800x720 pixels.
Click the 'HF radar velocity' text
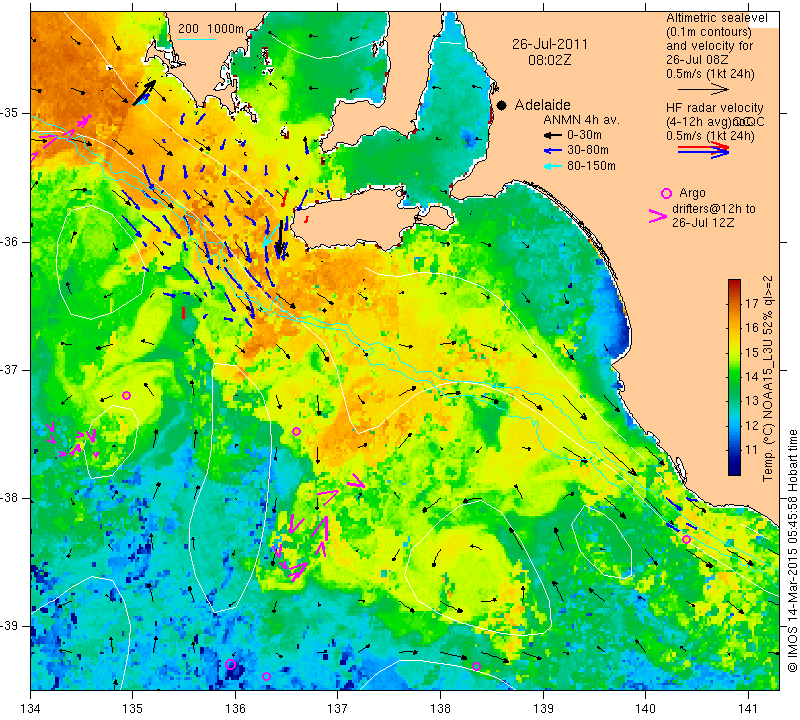point(714,108)
